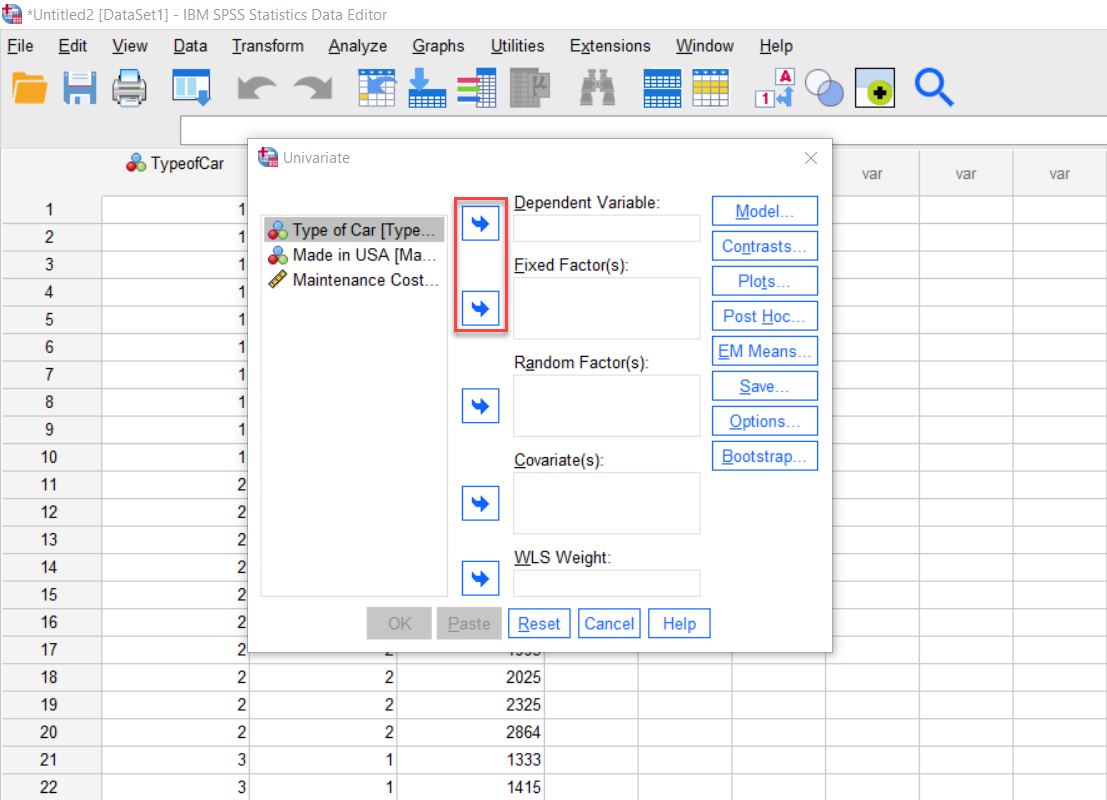
Task: Toggle value labels icon
Action: [x=774, y=88]
